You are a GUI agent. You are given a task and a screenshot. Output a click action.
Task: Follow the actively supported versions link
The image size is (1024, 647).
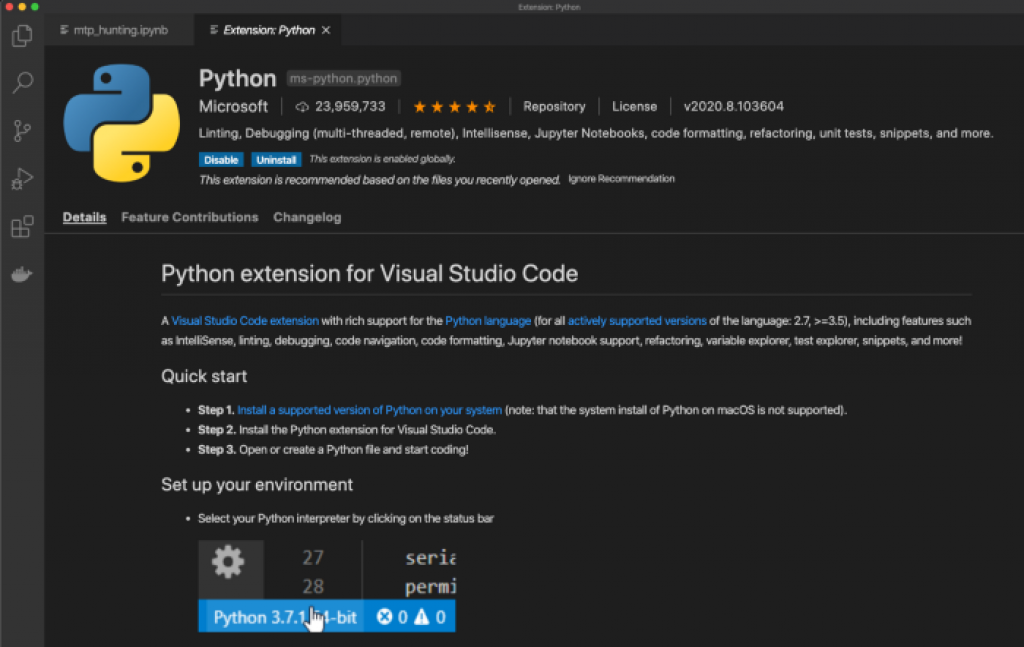637,321
